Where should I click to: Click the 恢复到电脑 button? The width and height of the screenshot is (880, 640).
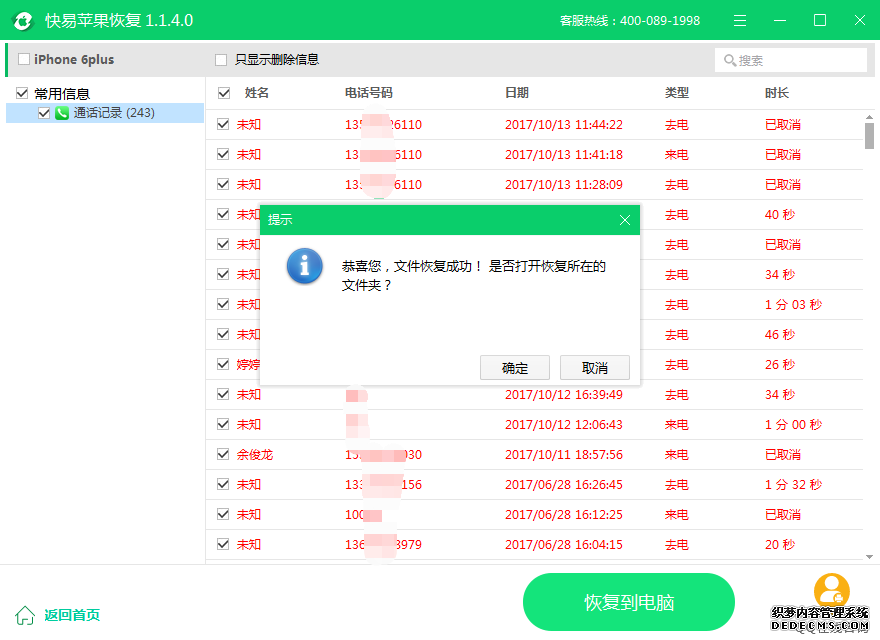(629, 602)
